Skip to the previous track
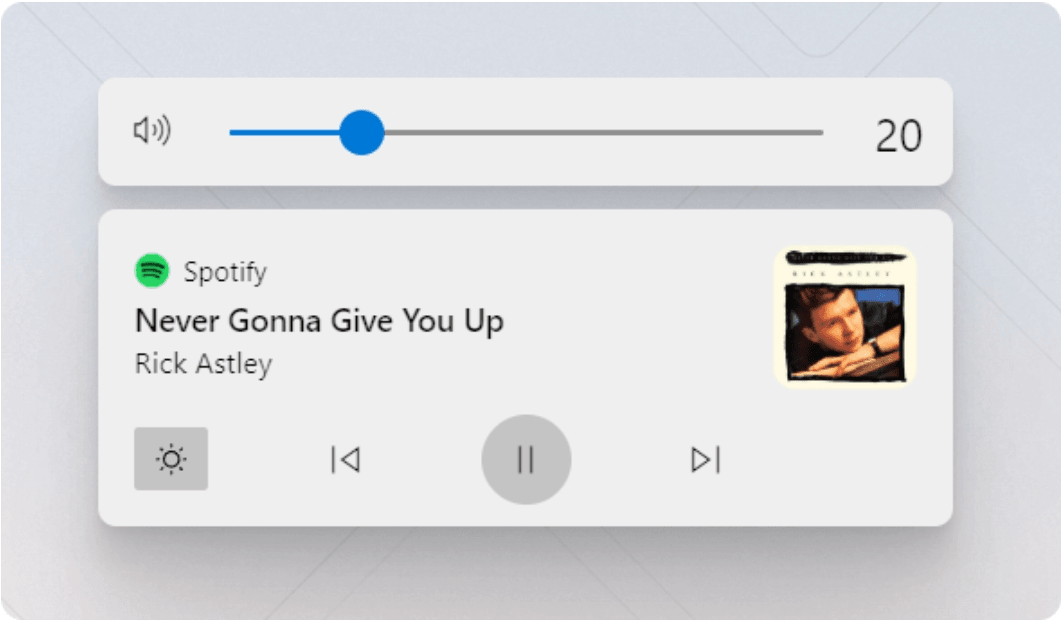The width and height of the screenshot is (1061, 621). [346, 459]
